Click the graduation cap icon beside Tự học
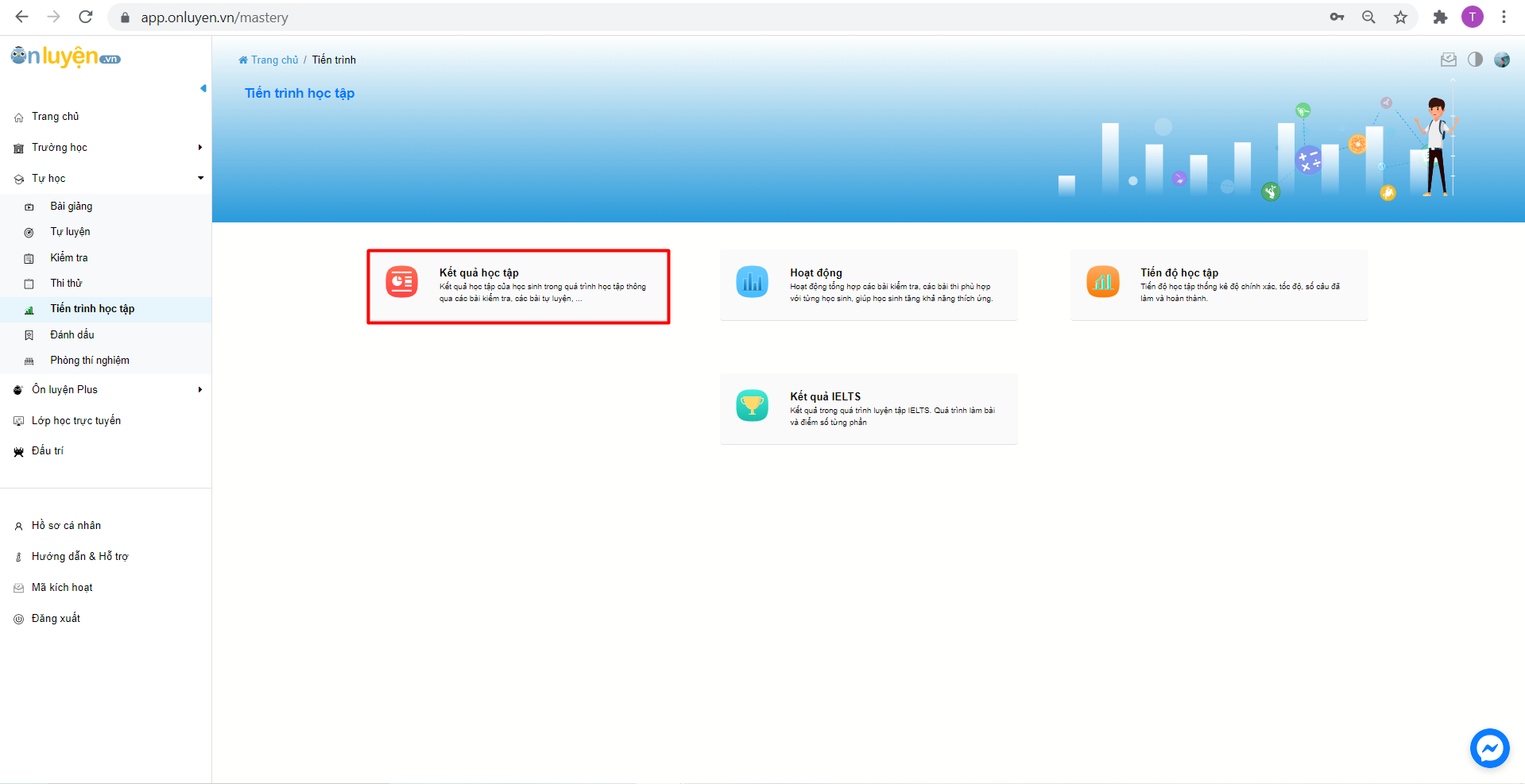This screenshot has width=1525, height=784. tap(18, 180)
